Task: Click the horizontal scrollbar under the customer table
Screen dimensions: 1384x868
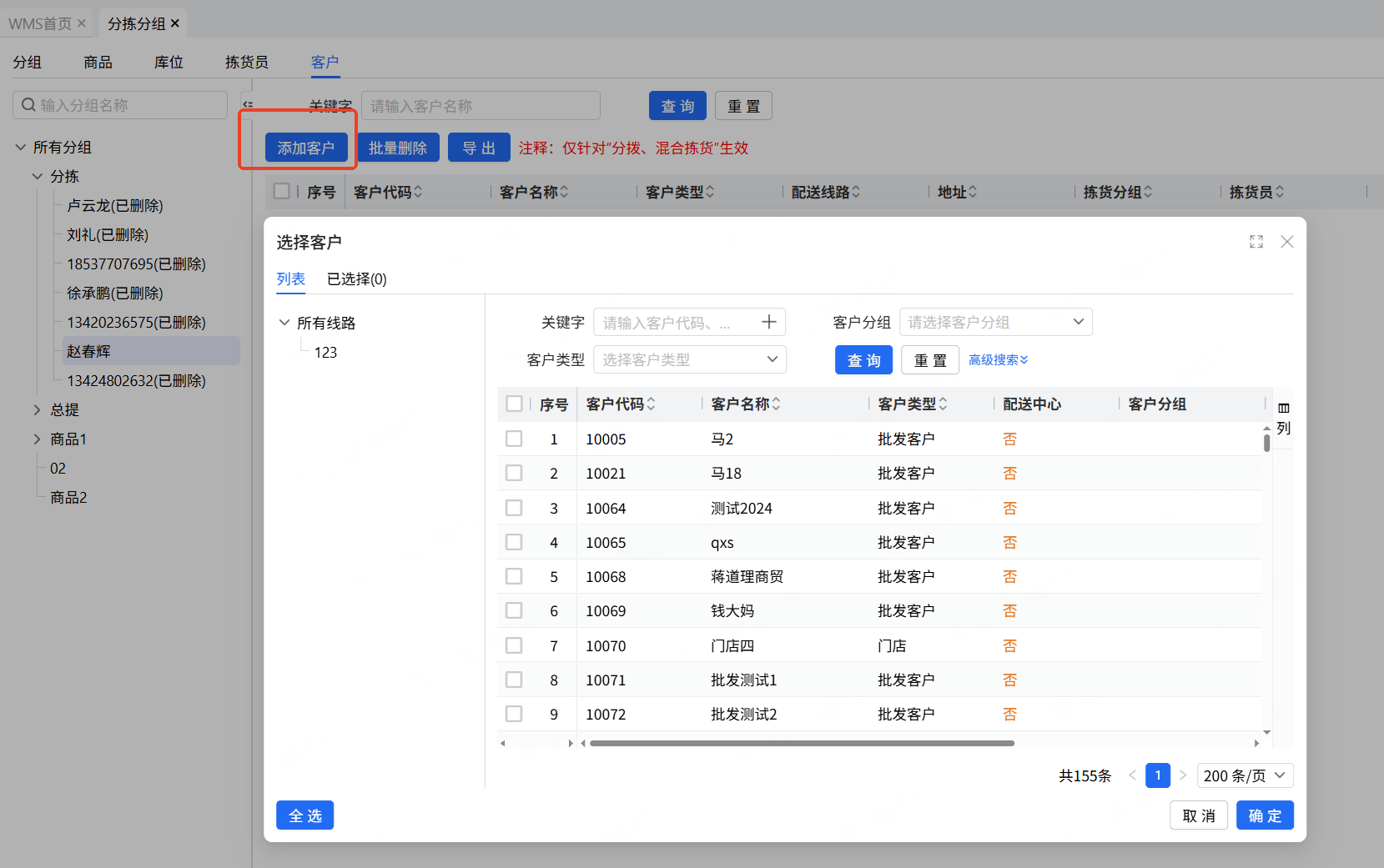Action: (x=801, y=743)
